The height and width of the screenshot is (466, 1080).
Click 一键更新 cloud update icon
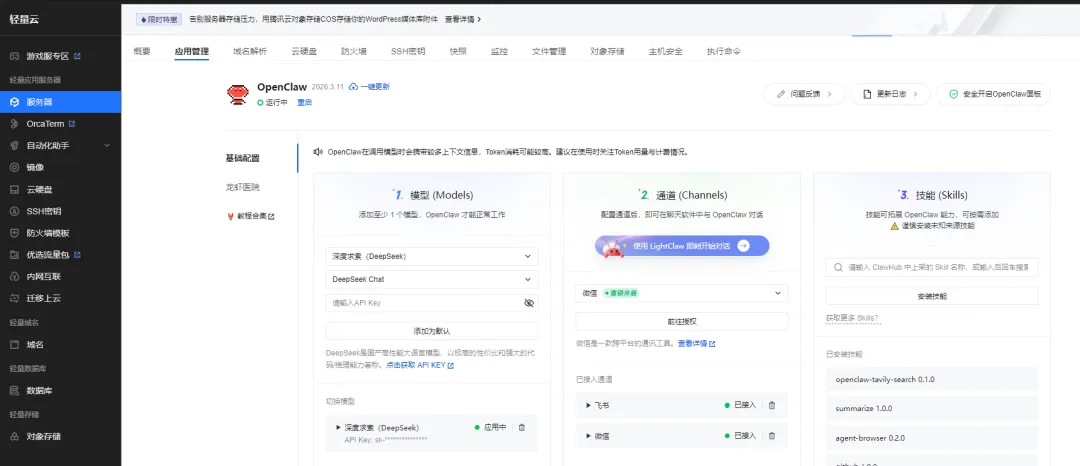[353, 87]
